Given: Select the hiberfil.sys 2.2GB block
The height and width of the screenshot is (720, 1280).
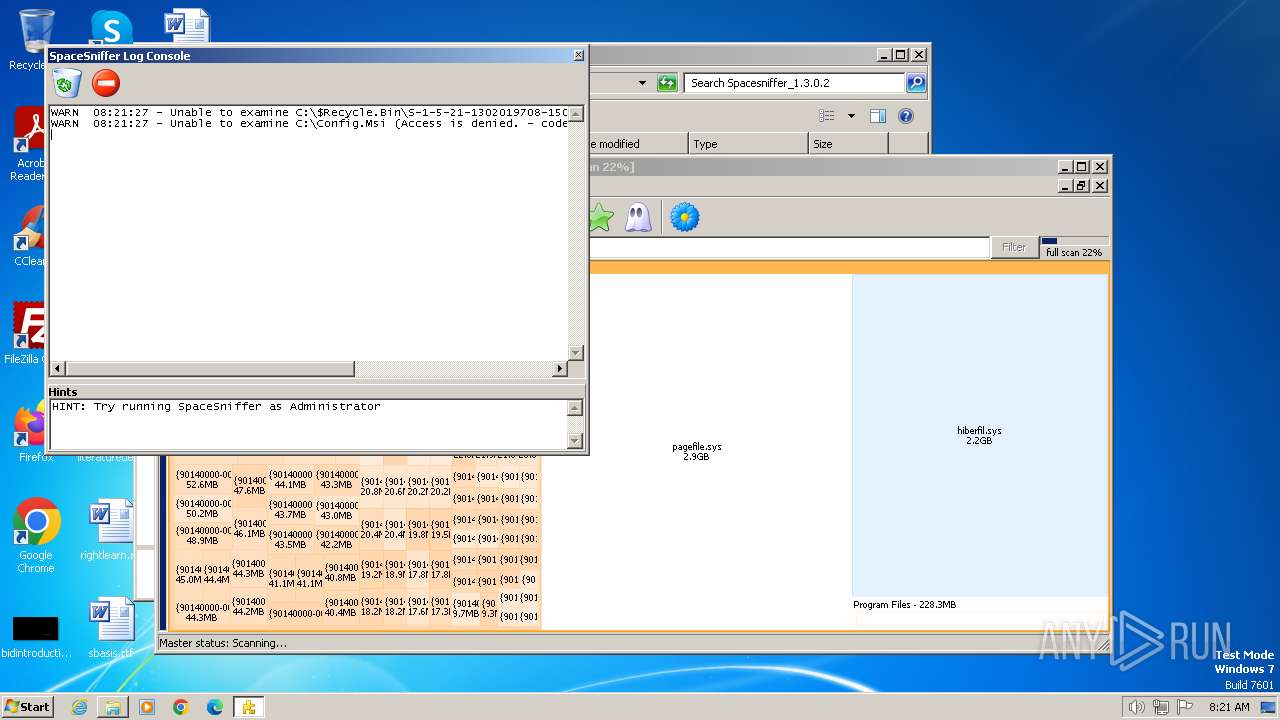Looking at the screenshot, I should tap(980, 435).
